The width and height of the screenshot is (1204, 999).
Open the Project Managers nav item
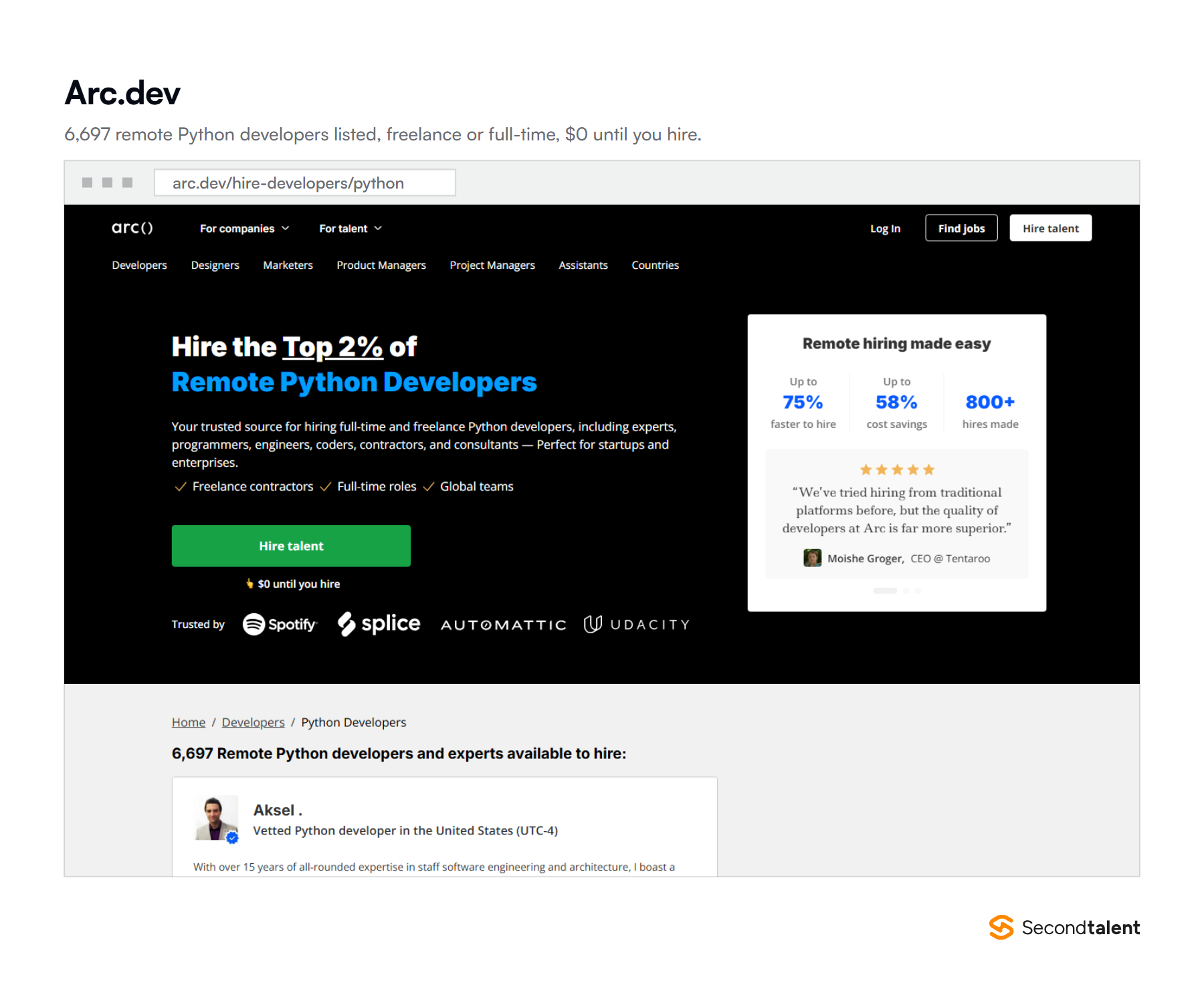tap(492, 265)
